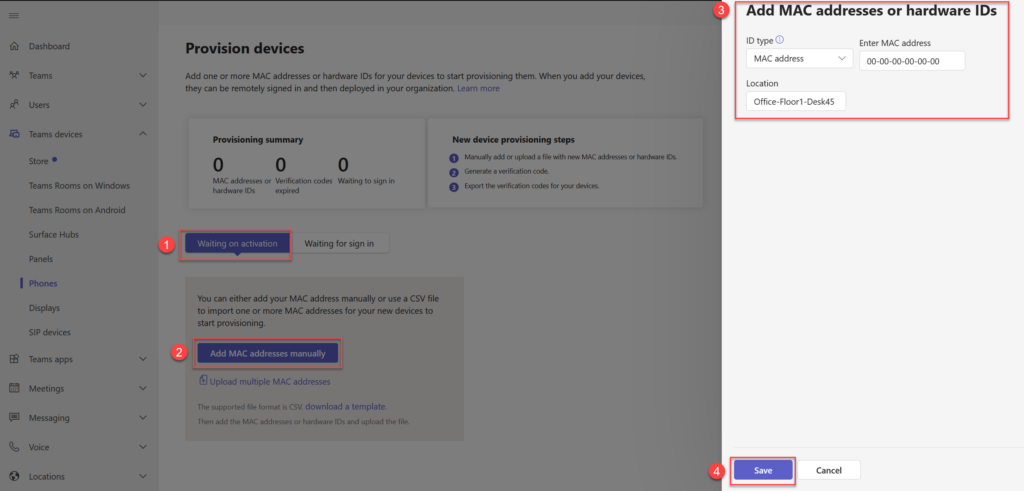Focus the Enter MAC address field

click(x=912, y=61)
